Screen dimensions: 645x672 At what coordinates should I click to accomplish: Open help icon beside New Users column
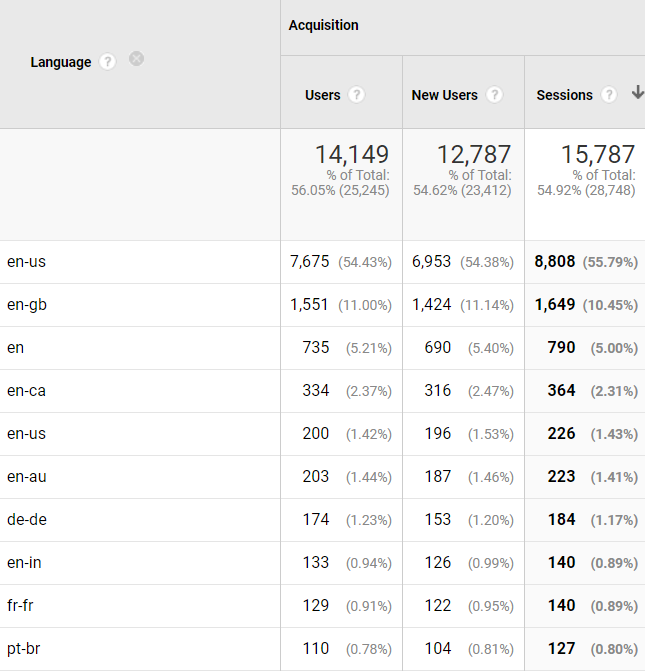click(494, 95)
